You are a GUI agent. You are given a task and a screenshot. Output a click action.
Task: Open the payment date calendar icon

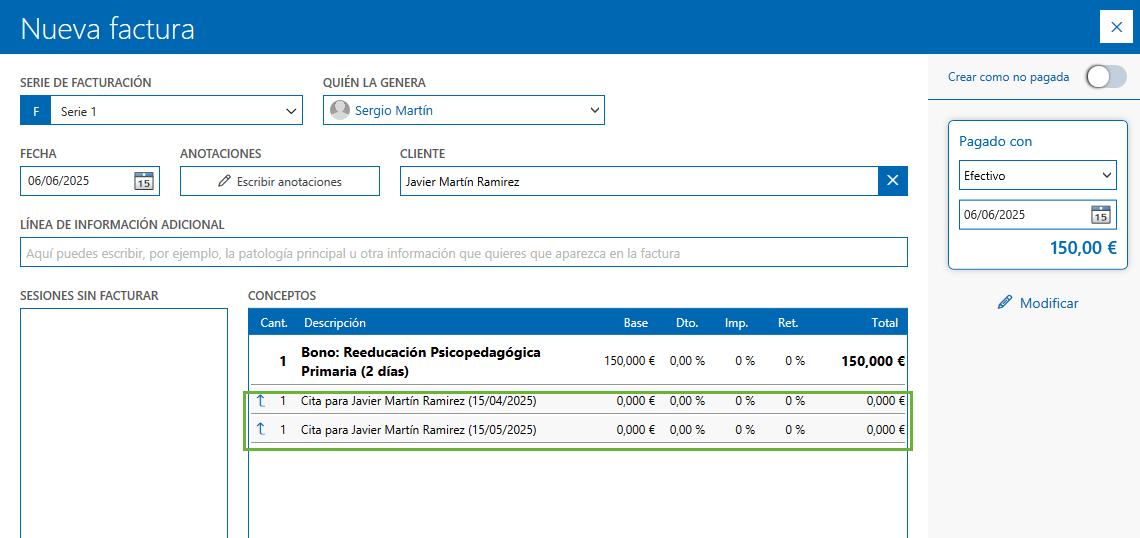pyautogui.click(x=1100, y=215)
